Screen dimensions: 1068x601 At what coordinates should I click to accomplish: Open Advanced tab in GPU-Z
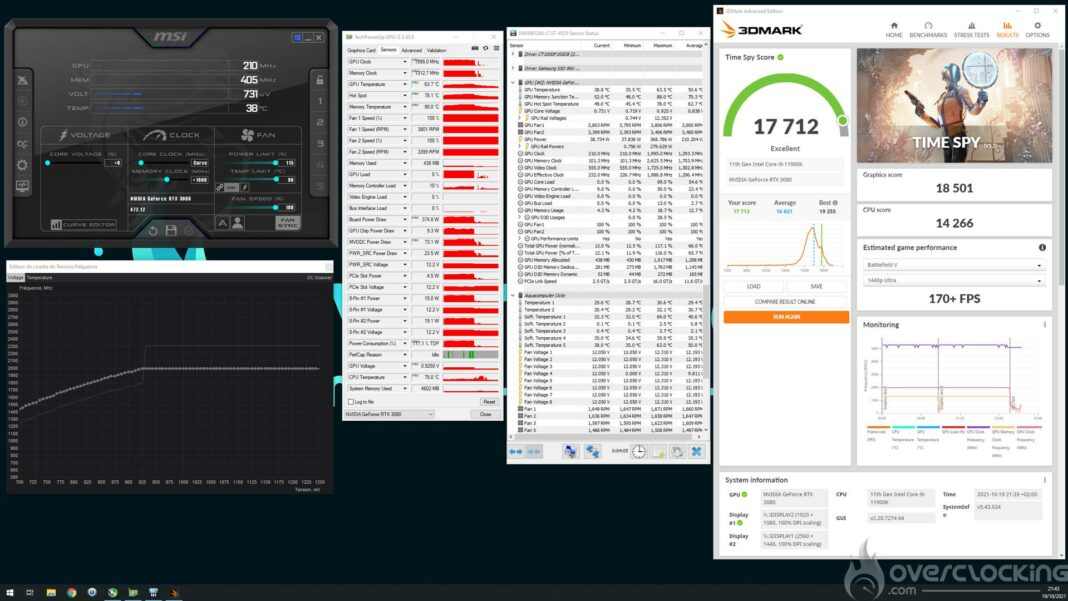(411, 50)
